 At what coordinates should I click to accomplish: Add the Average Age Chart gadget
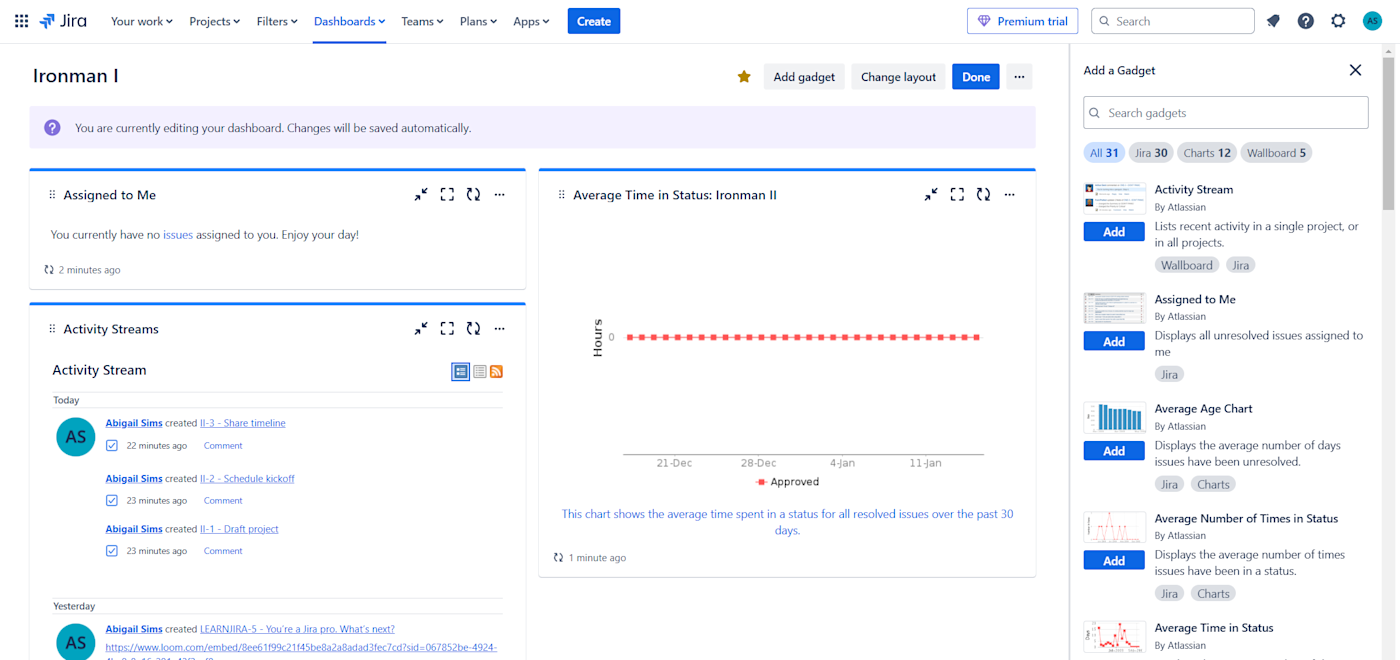[x=1114, y=451]
